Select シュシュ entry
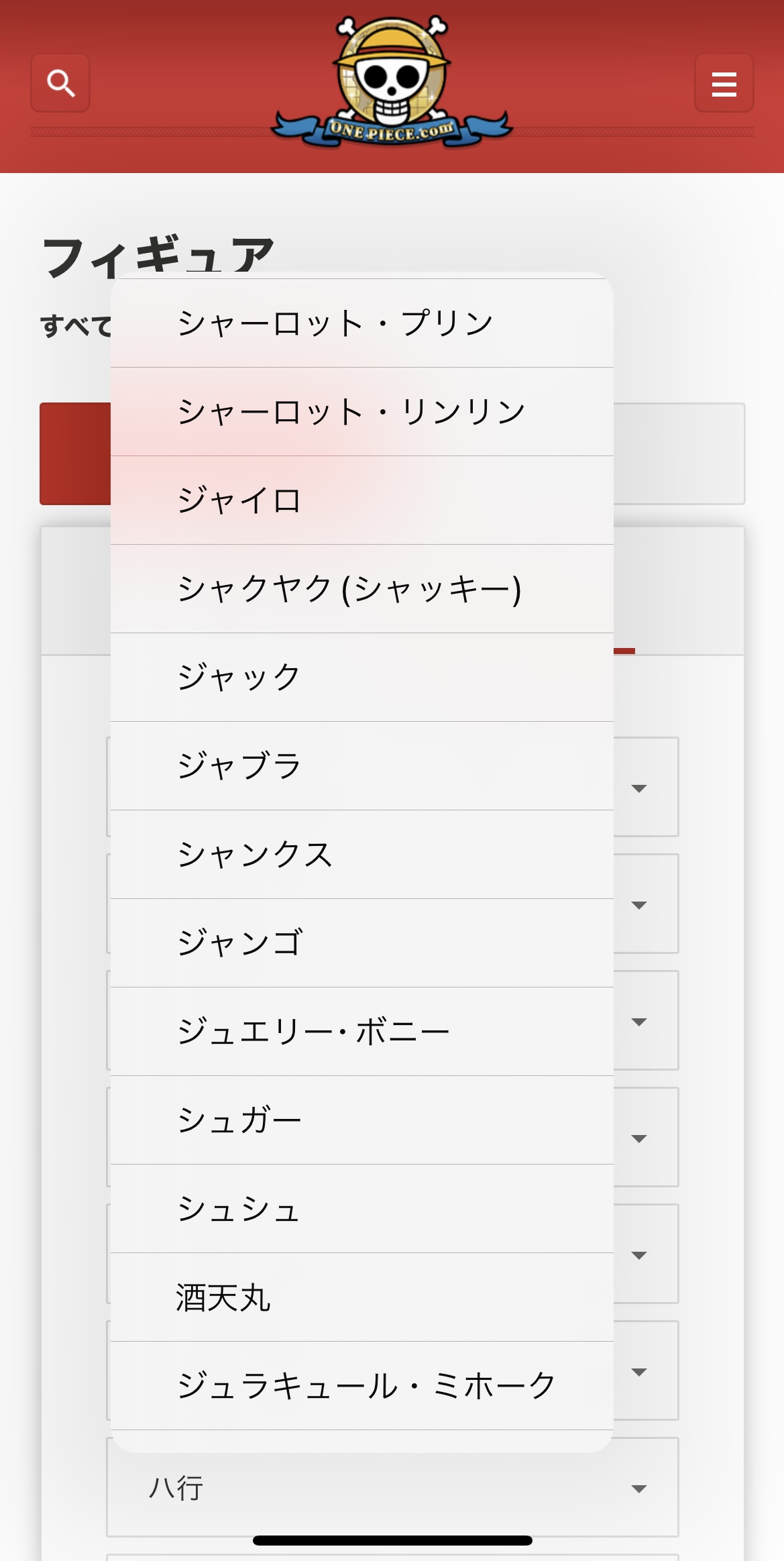Viewport: 784px width, 1561px height. point(362,1209)
